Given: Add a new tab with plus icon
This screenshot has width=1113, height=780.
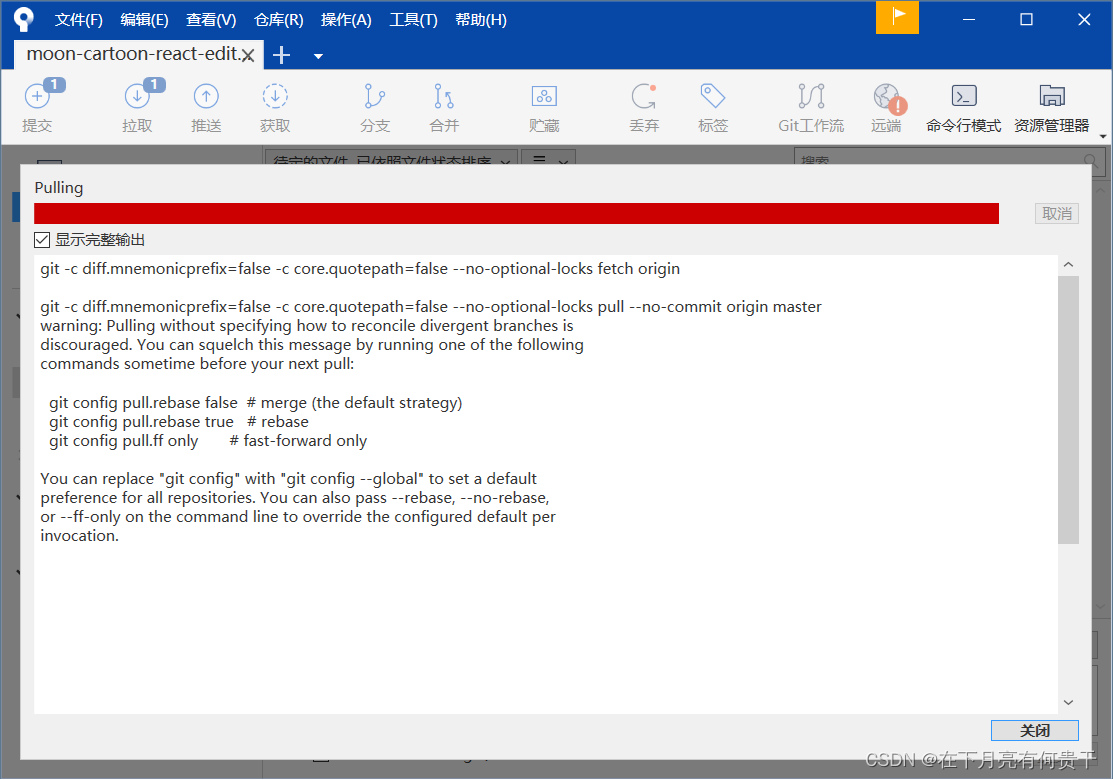Looking at the screenshot, I should (281, 55).
